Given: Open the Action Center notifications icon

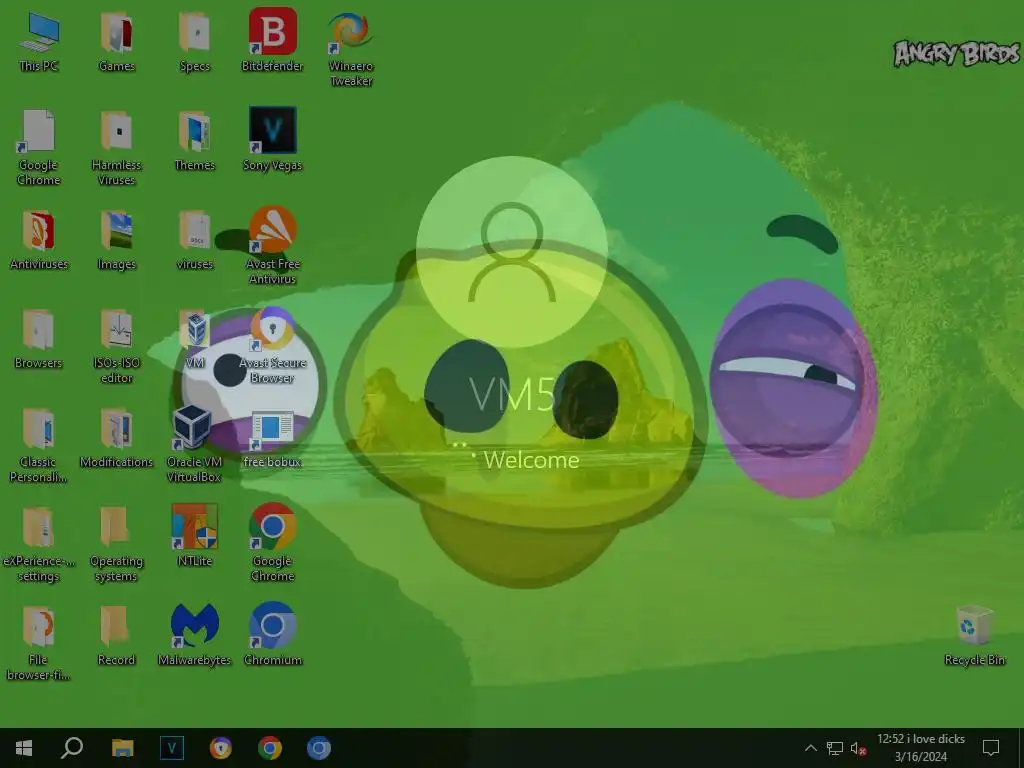Looking at the screenshot, I should [x=991, y=748].
